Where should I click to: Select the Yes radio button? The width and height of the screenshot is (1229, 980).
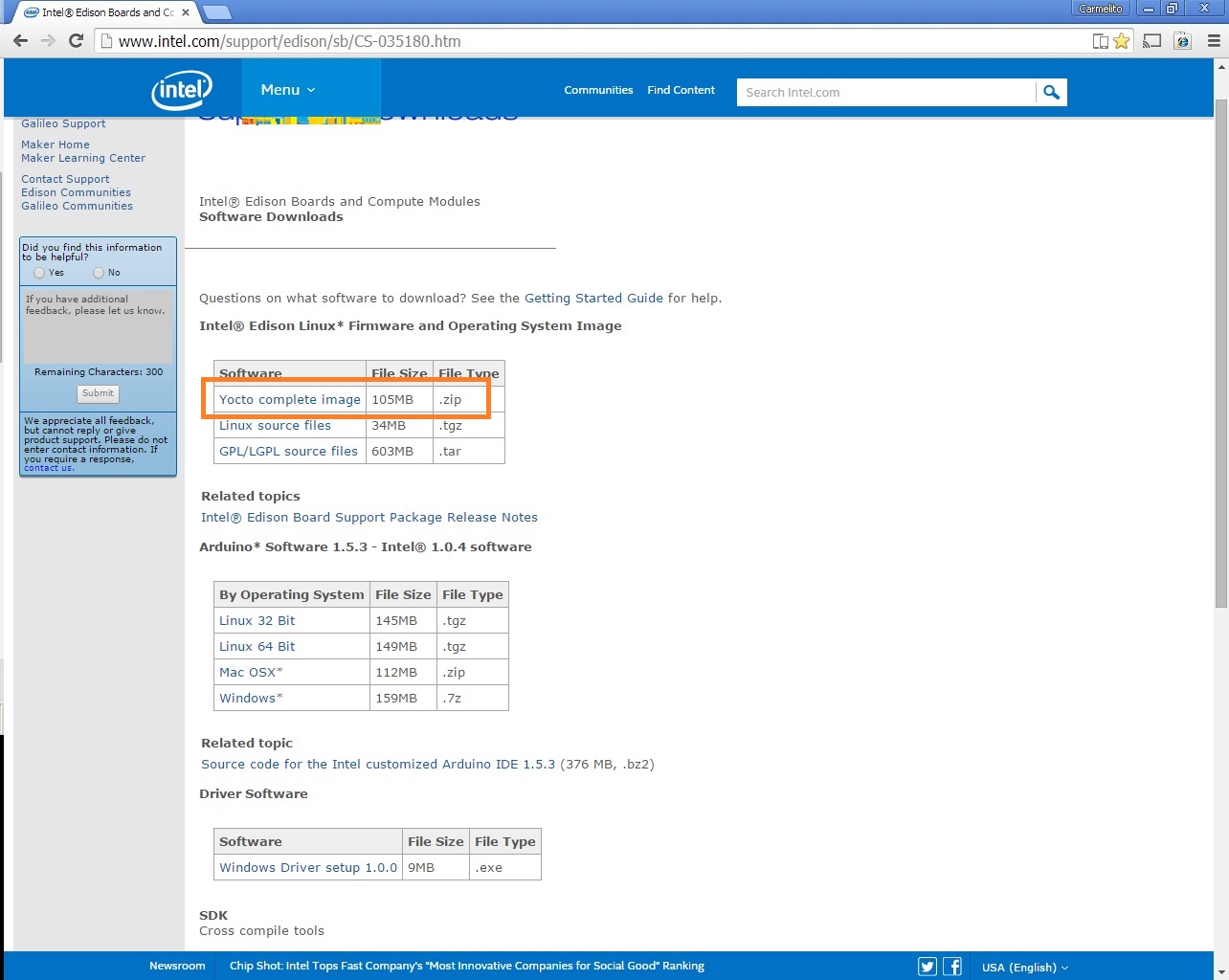[x=39, y=273]
